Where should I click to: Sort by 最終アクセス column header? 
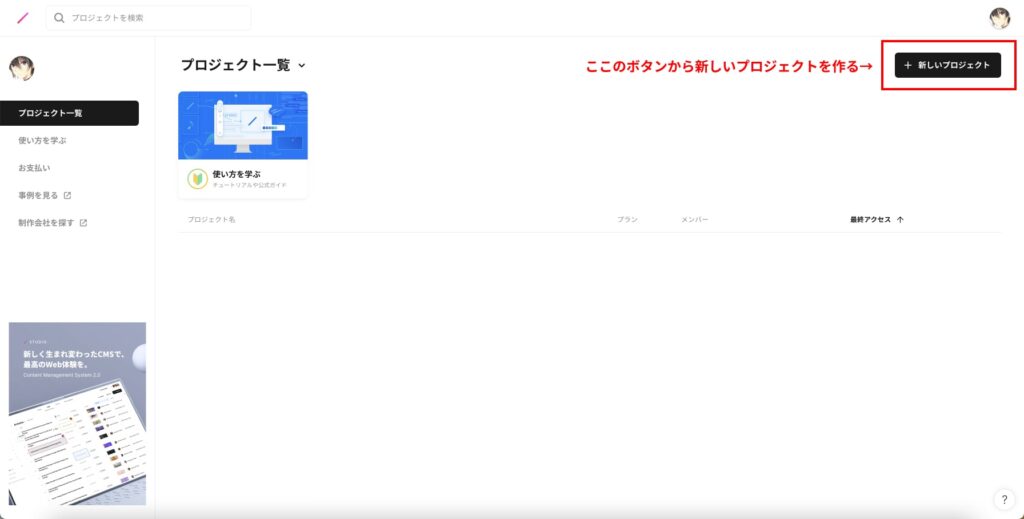(x=871, y=220)
